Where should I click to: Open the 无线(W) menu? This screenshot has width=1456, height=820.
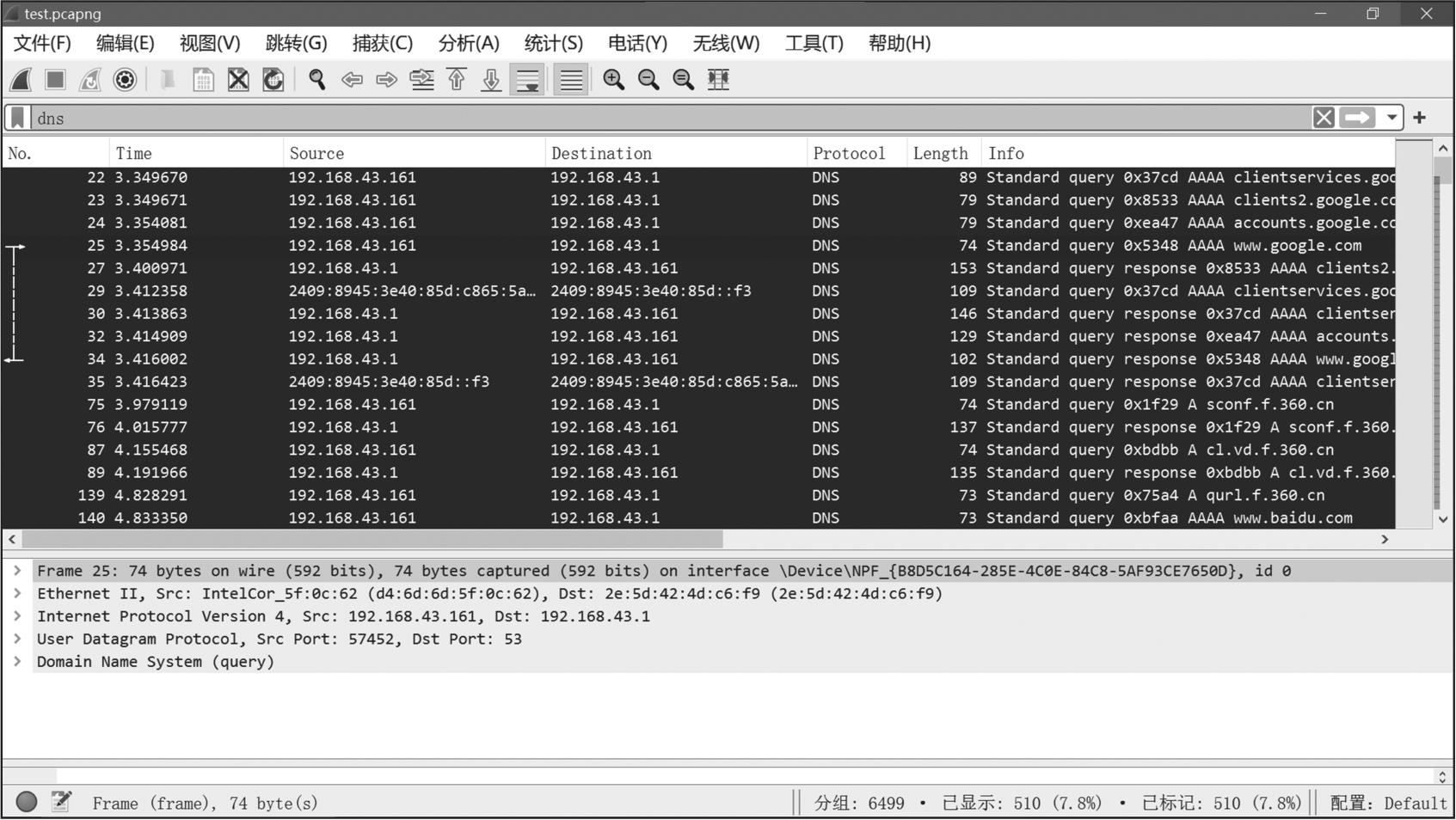tap(727, 43)
